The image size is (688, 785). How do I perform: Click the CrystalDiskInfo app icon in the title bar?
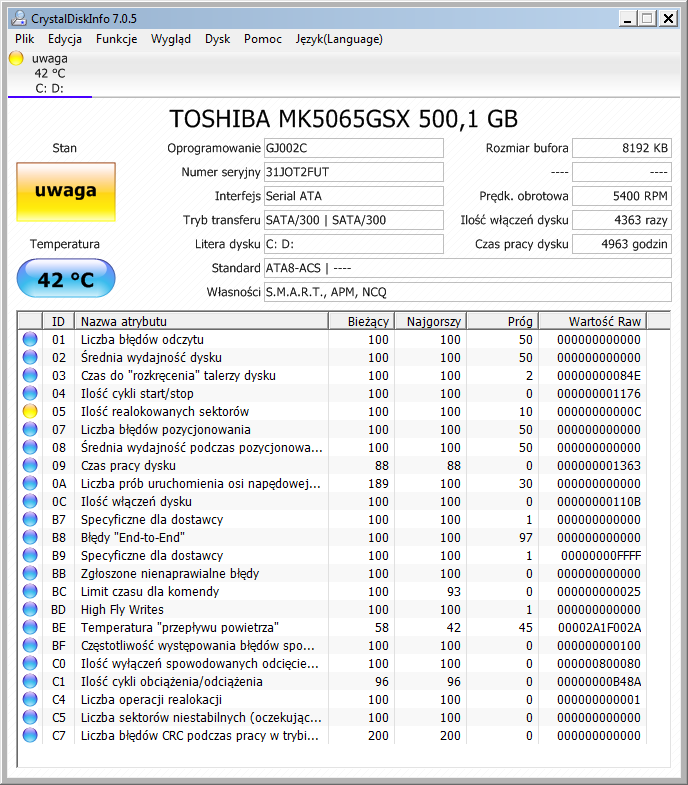click(x=19, y=19)
